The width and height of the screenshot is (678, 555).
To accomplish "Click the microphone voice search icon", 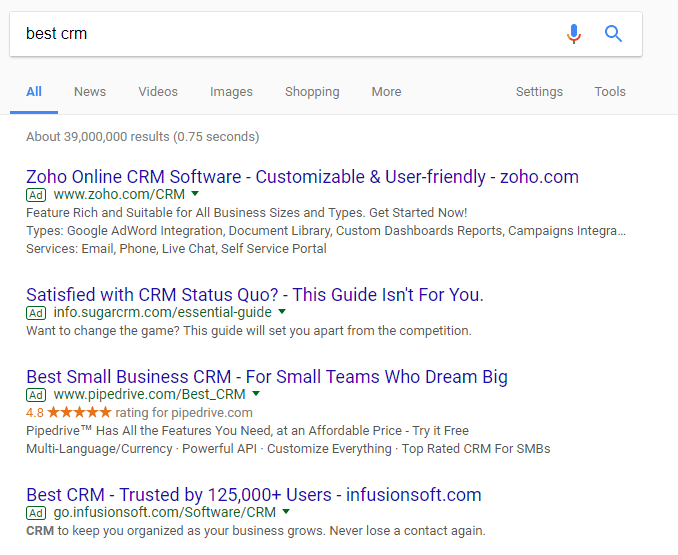I will 573,34.
